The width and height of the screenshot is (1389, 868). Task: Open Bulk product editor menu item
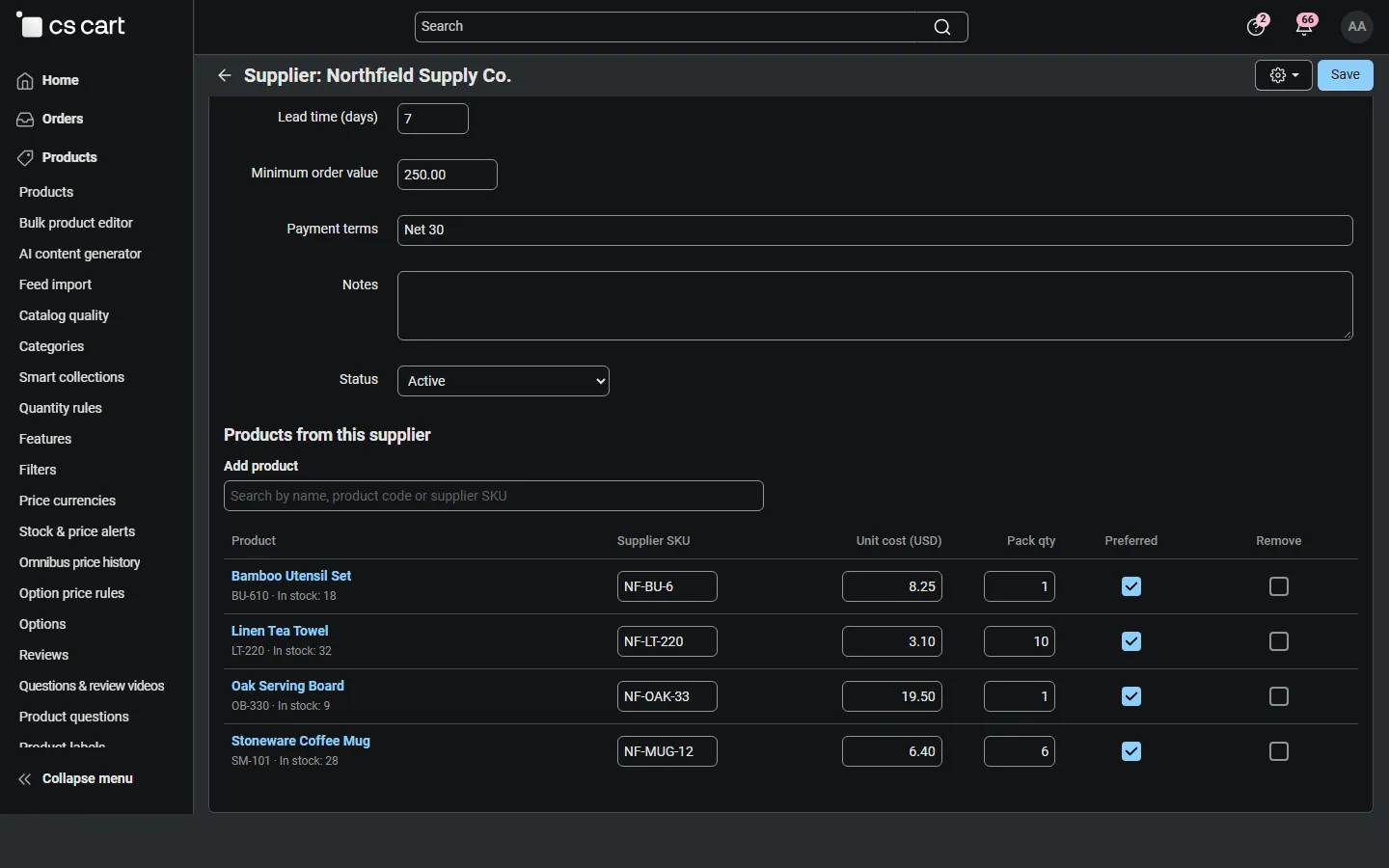coord(76,223)
